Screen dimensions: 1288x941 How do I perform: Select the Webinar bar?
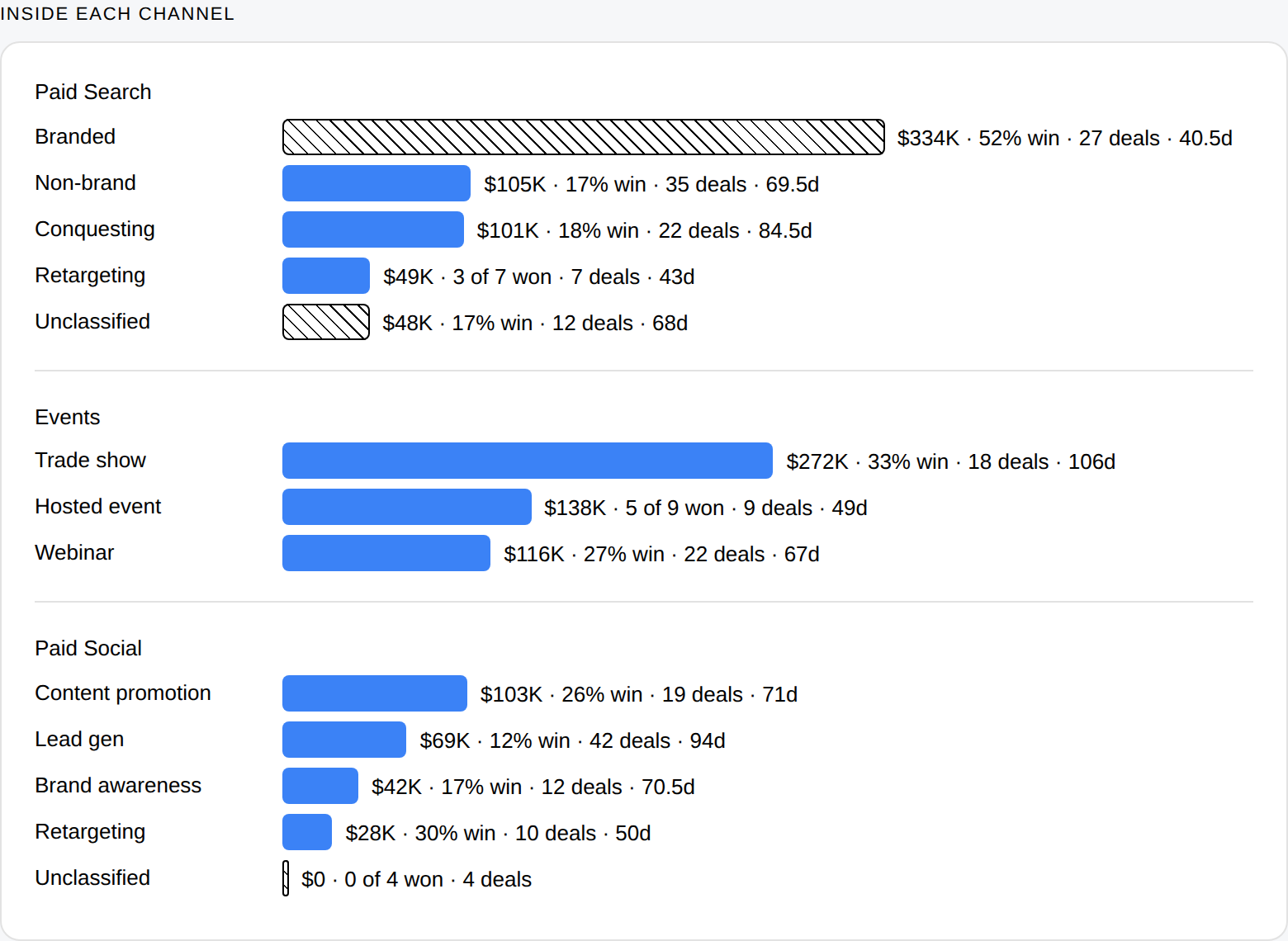386,553
